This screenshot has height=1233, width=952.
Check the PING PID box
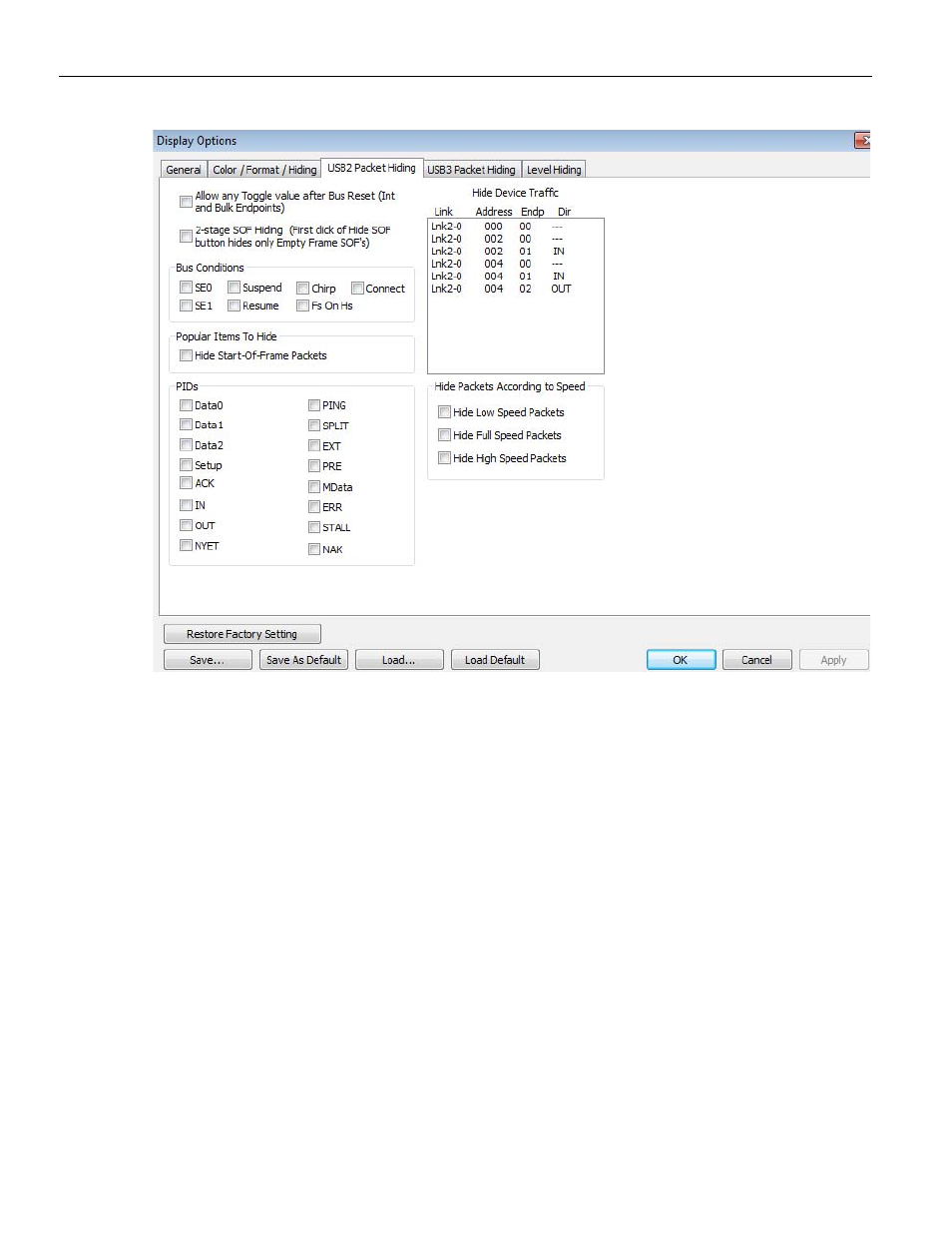tap(314, 405)
